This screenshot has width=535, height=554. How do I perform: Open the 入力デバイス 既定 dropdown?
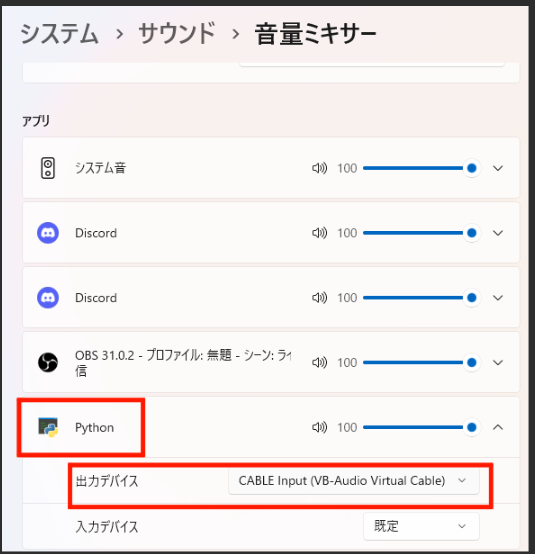[x=421, y=526]
